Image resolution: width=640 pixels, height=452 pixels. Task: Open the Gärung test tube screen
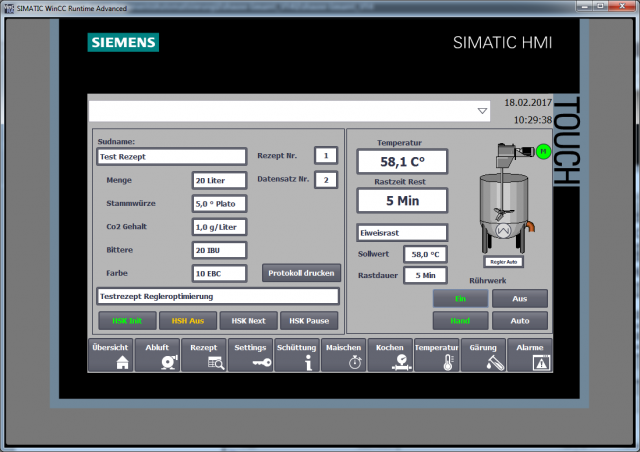(x=483, y=355)
